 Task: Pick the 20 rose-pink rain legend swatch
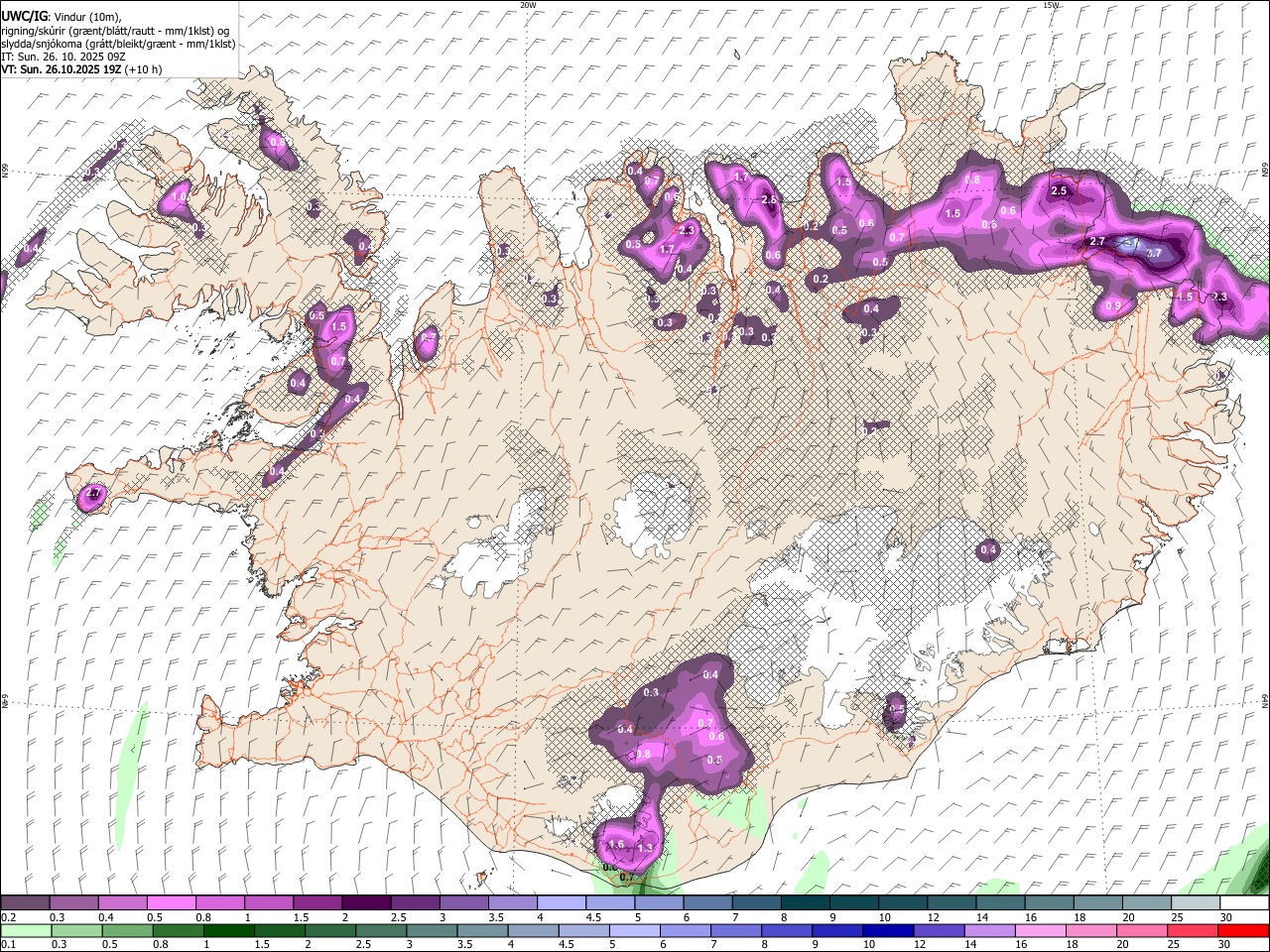(1143, 931)
